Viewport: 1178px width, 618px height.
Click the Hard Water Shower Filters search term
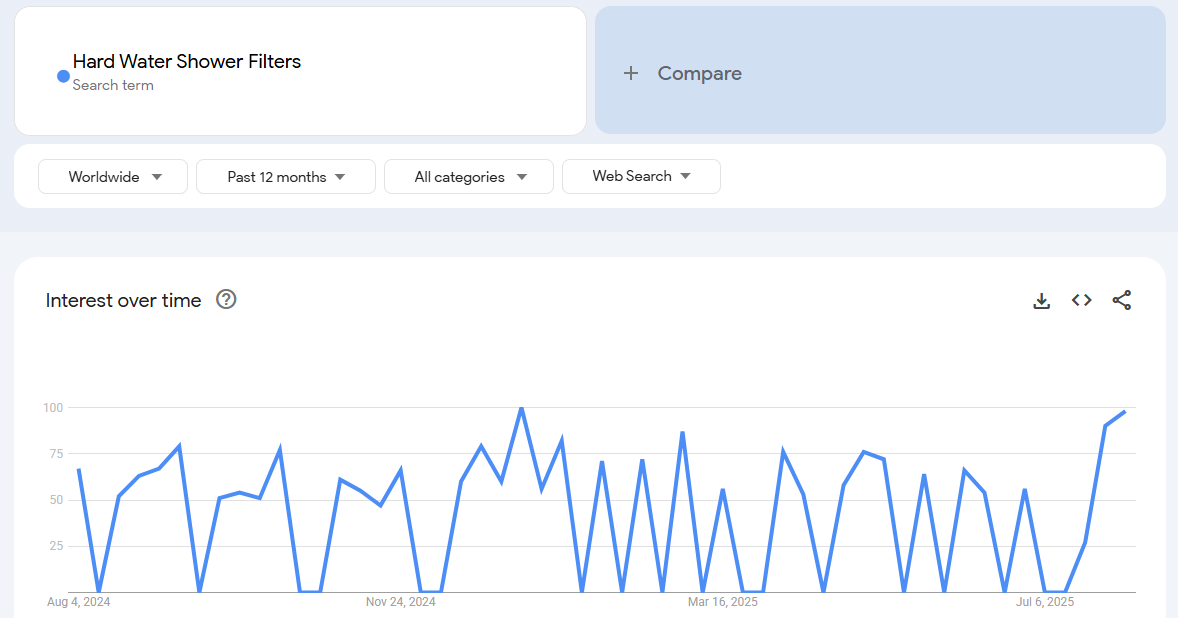coord(187,61)
